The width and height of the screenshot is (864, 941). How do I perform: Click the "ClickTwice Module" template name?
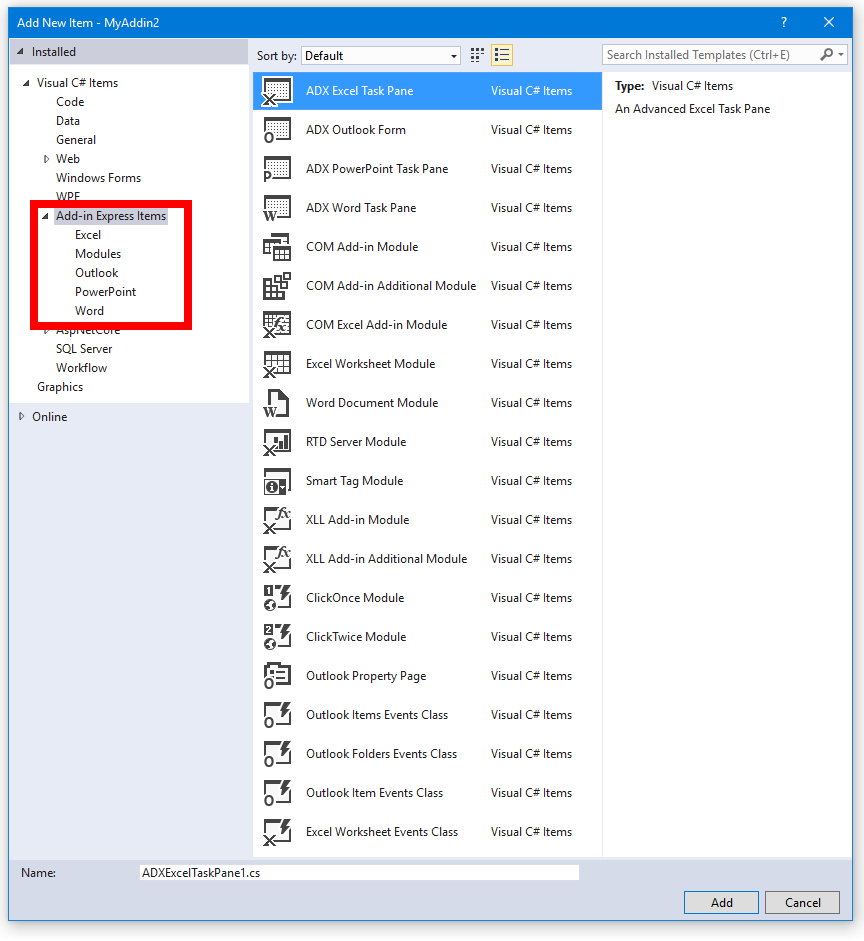tap(356, 637)
